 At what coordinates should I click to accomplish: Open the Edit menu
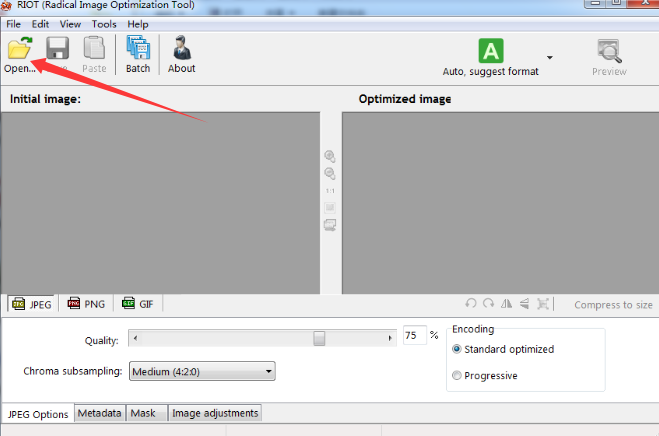(40, 24)
